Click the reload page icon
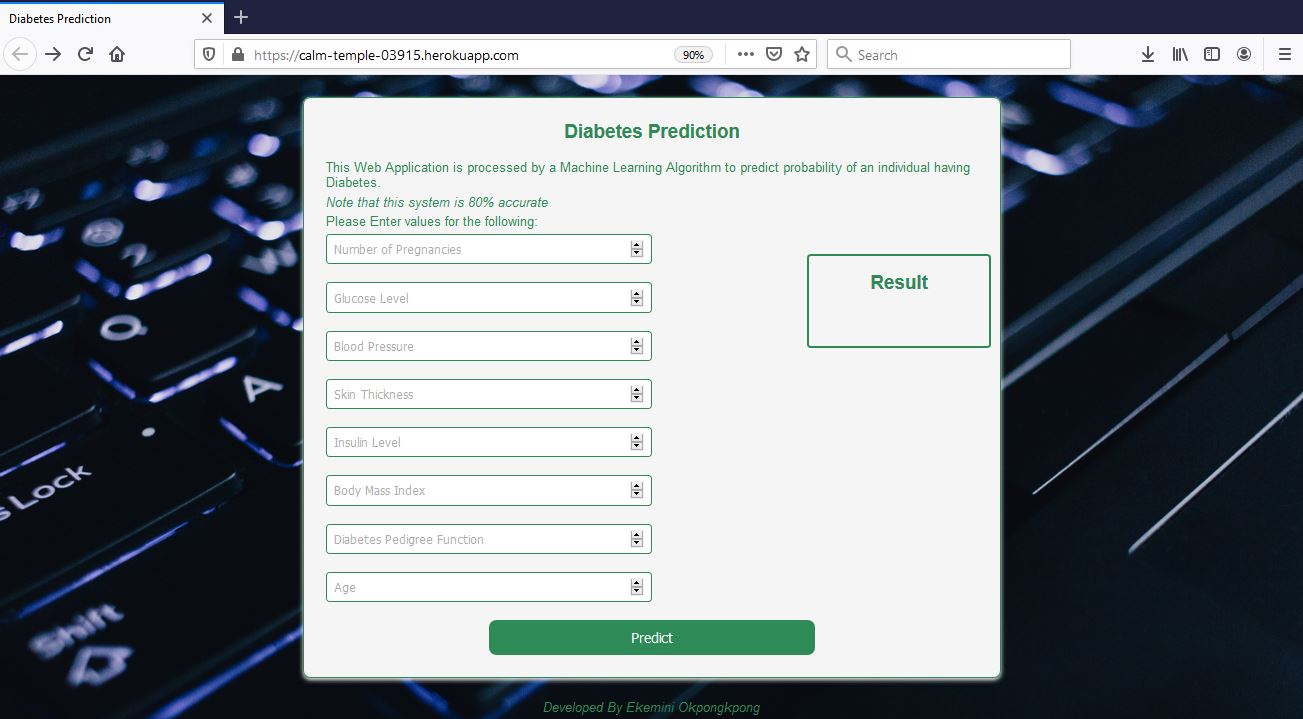This screenshot has width=1303, height=719. (x=85, y=54)
